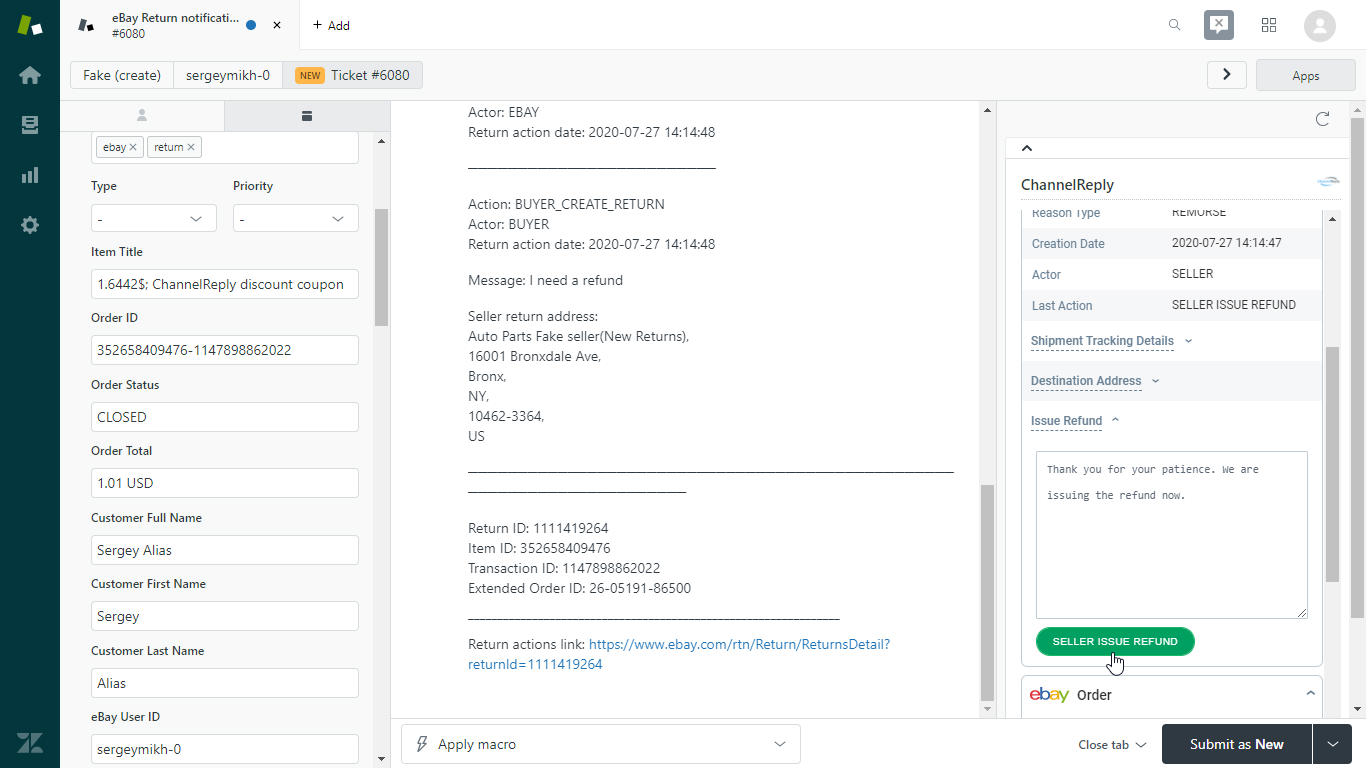Viewport: 1366px width, 768px height.
Task: Click the left fields panel scrollbar
Action: 381,267
